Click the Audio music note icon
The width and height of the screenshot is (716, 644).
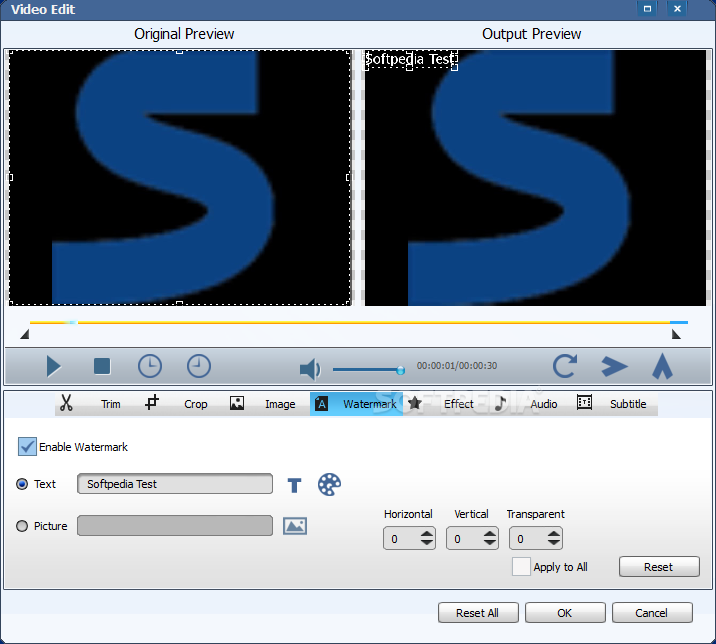[x=500, y=403]
